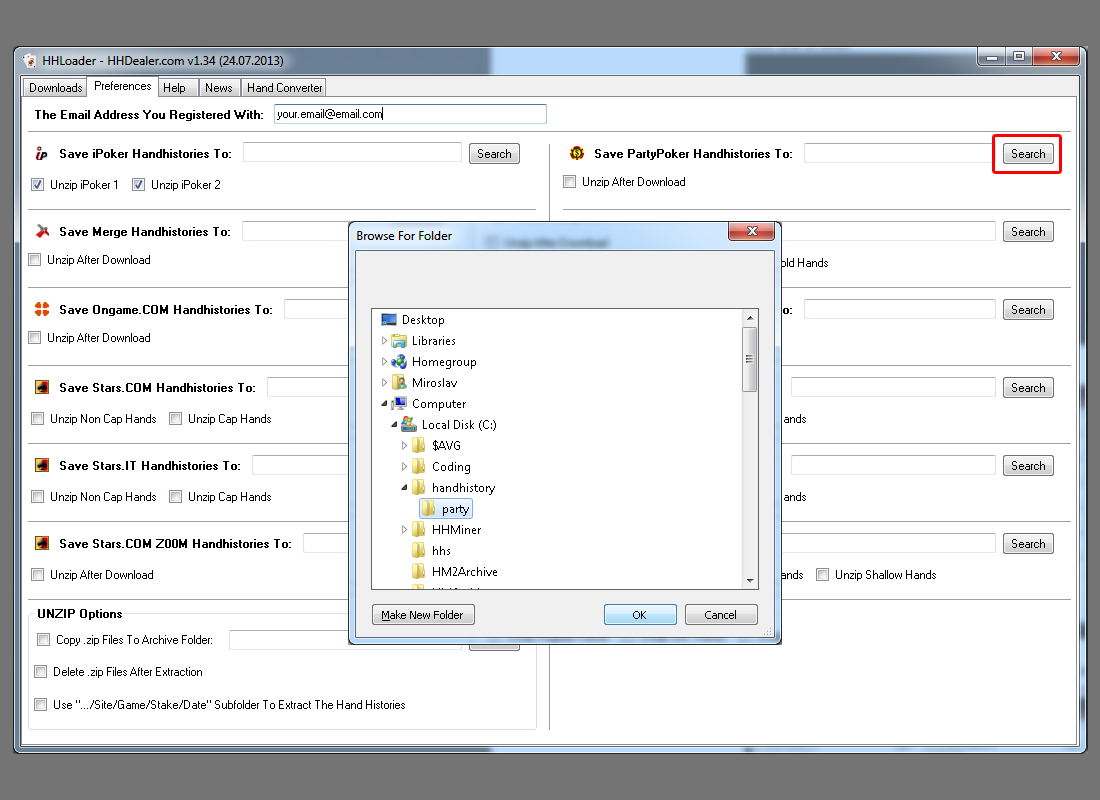Select the Libraries icon in tree
This screenshot has height=800, width=1100.
pyautogui.click(x=399, y=341)
